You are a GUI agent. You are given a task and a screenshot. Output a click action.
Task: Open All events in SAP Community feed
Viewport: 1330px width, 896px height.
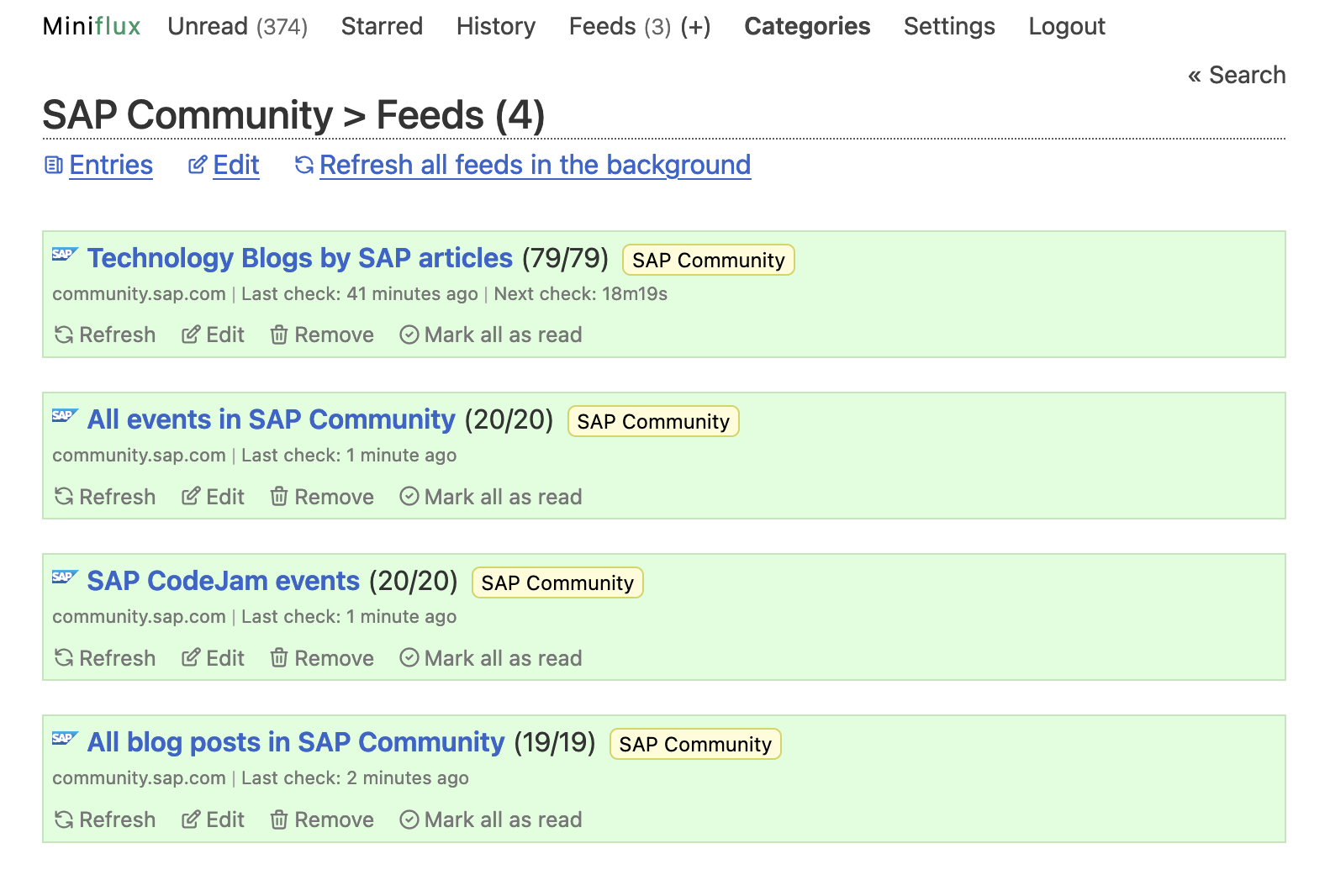[x=272, y=419]
